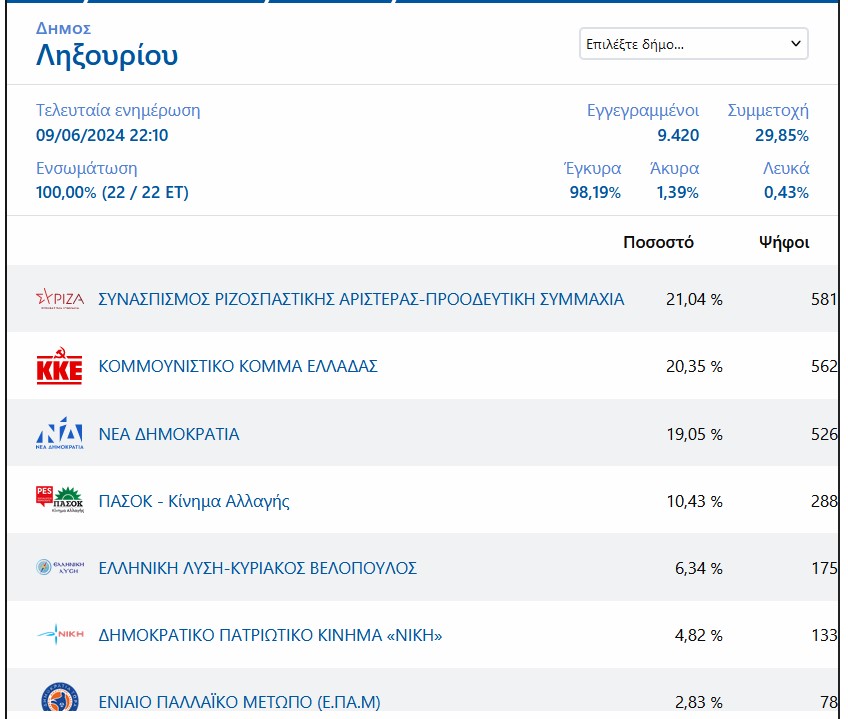Screen dimensions: 848x719
Task: Open ΕΝΙΑΙΟ ΠΑΛΛΑΪΚΟ ΜΕΤΩΠΟ (Ε.ΠΑ.Μ) link
Action: 240,702
